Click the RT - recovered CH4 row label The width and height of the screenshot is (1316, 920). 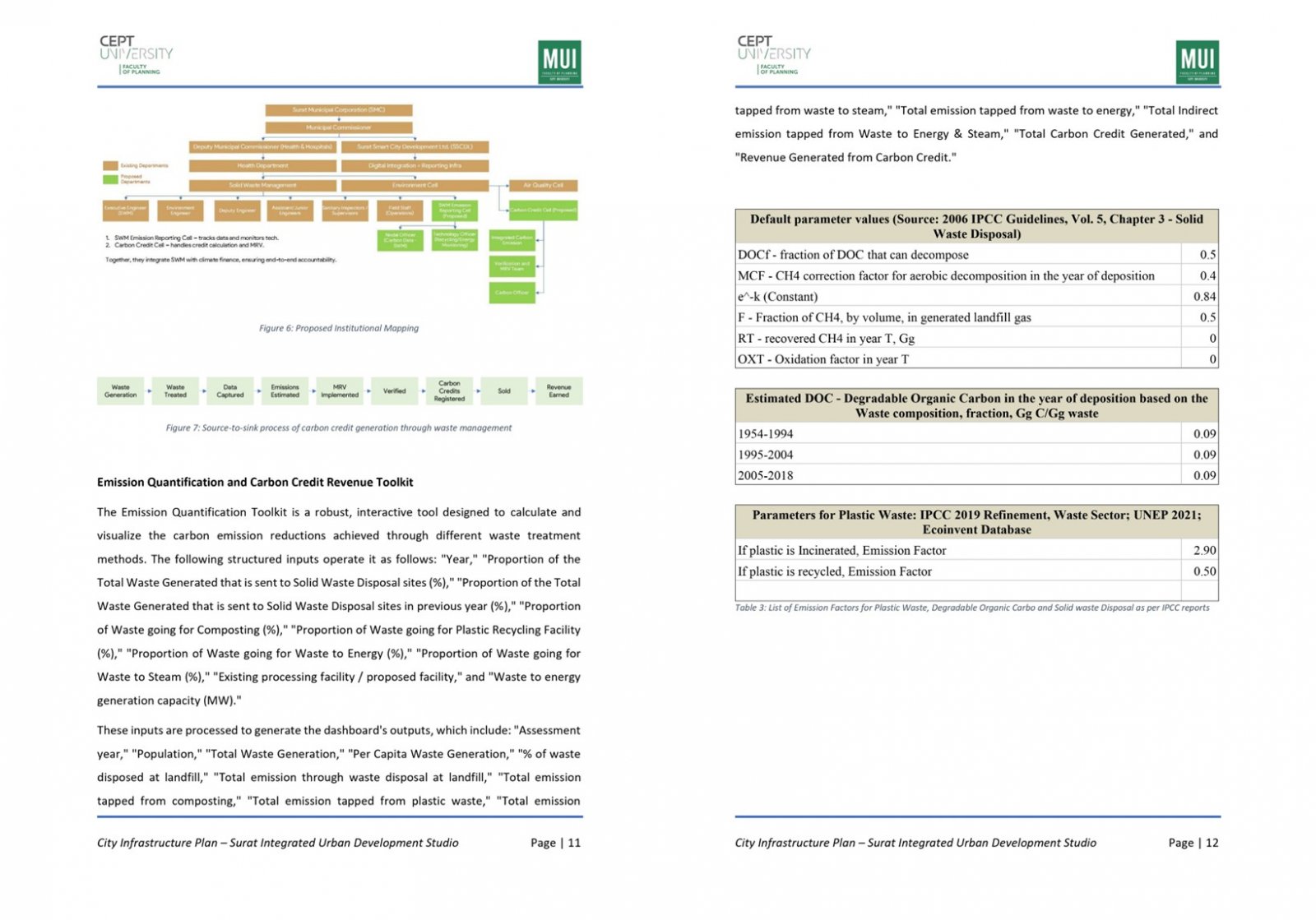(826, 339)
